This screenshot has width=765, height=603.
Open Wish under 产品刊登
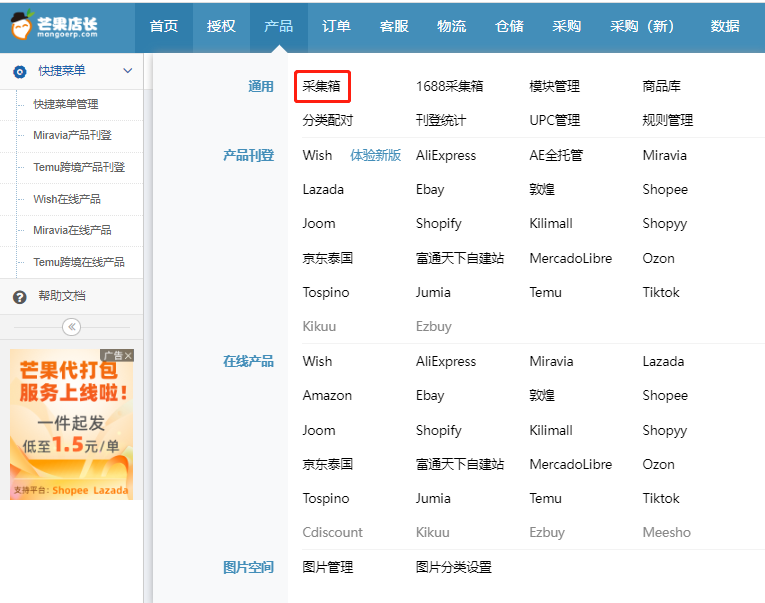tap(317, 156)
